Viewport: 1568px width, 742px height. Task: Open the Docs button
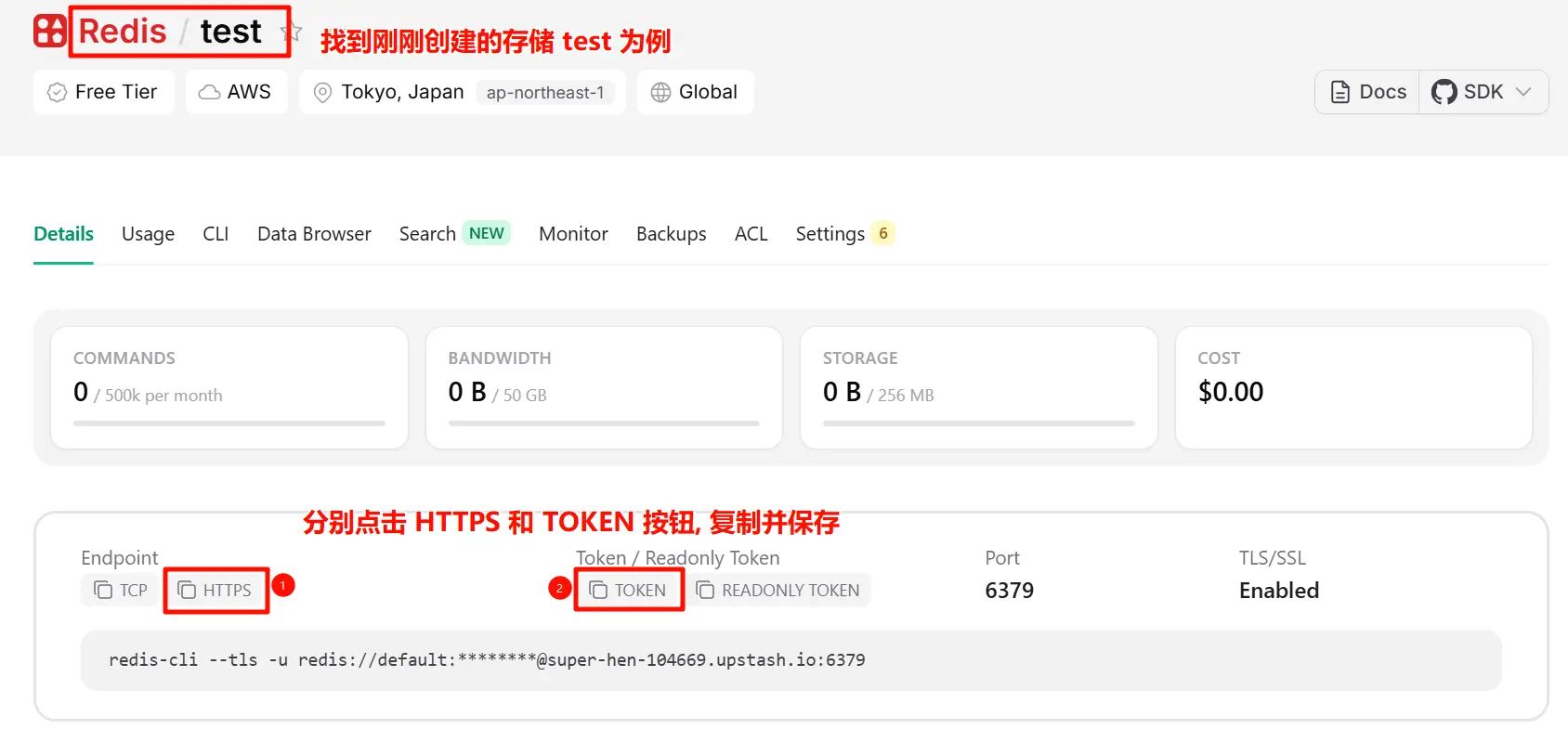tap(1367, 92)
